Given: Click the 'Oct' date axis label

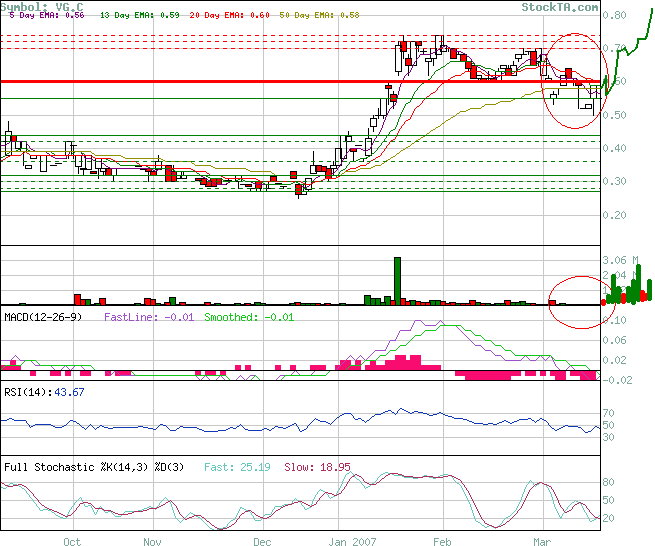Looking at the screenshot, I should click(x=72, y=542).
